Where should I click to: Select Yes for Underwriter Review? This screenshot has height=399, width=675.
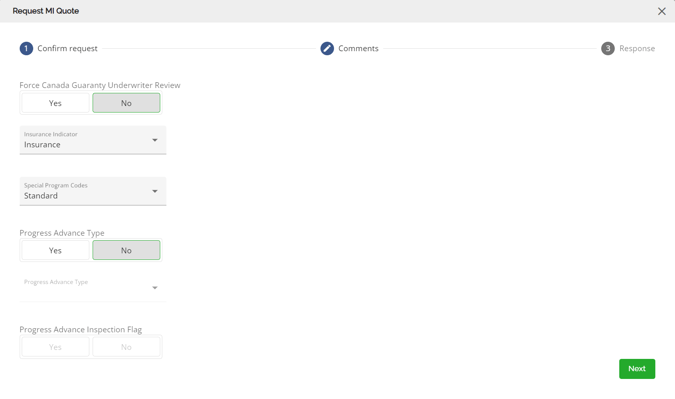[56, 103]
